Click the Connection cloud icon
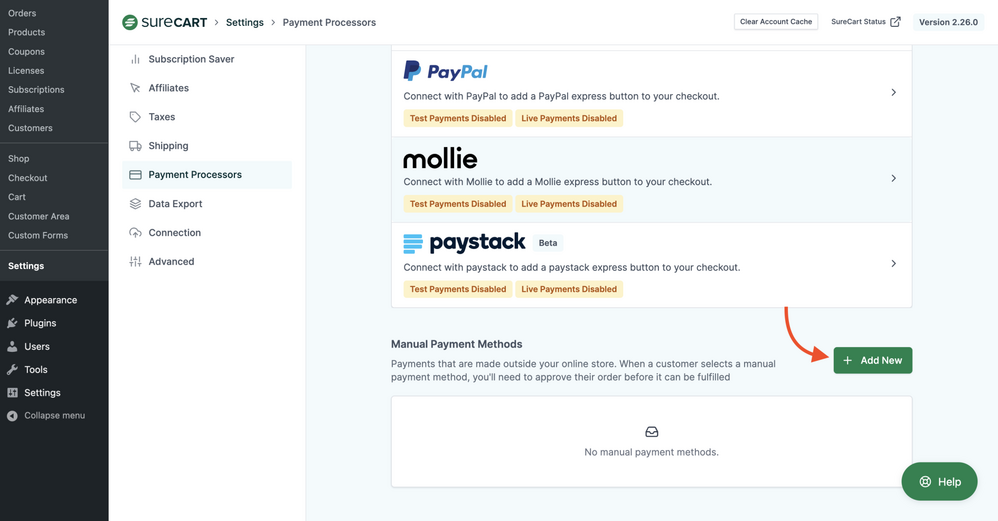This screenshot has width=998, height=521. pos(135,233)
